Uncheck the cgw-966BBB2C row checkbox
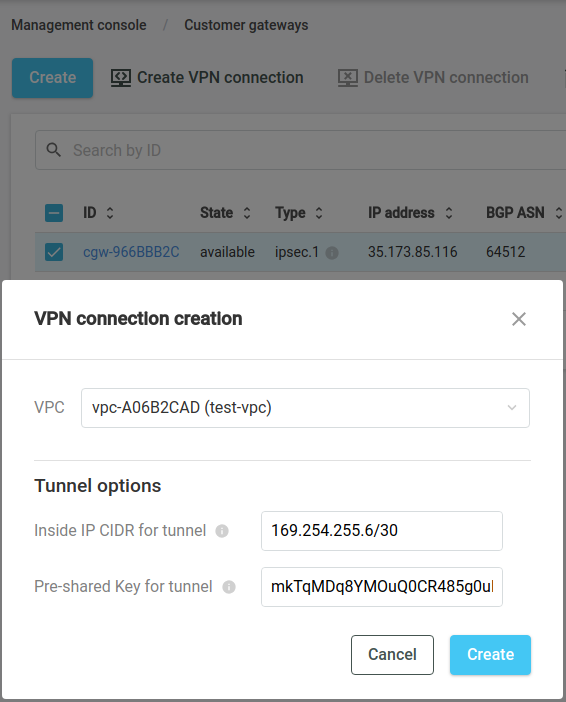 tap(54, 252)
